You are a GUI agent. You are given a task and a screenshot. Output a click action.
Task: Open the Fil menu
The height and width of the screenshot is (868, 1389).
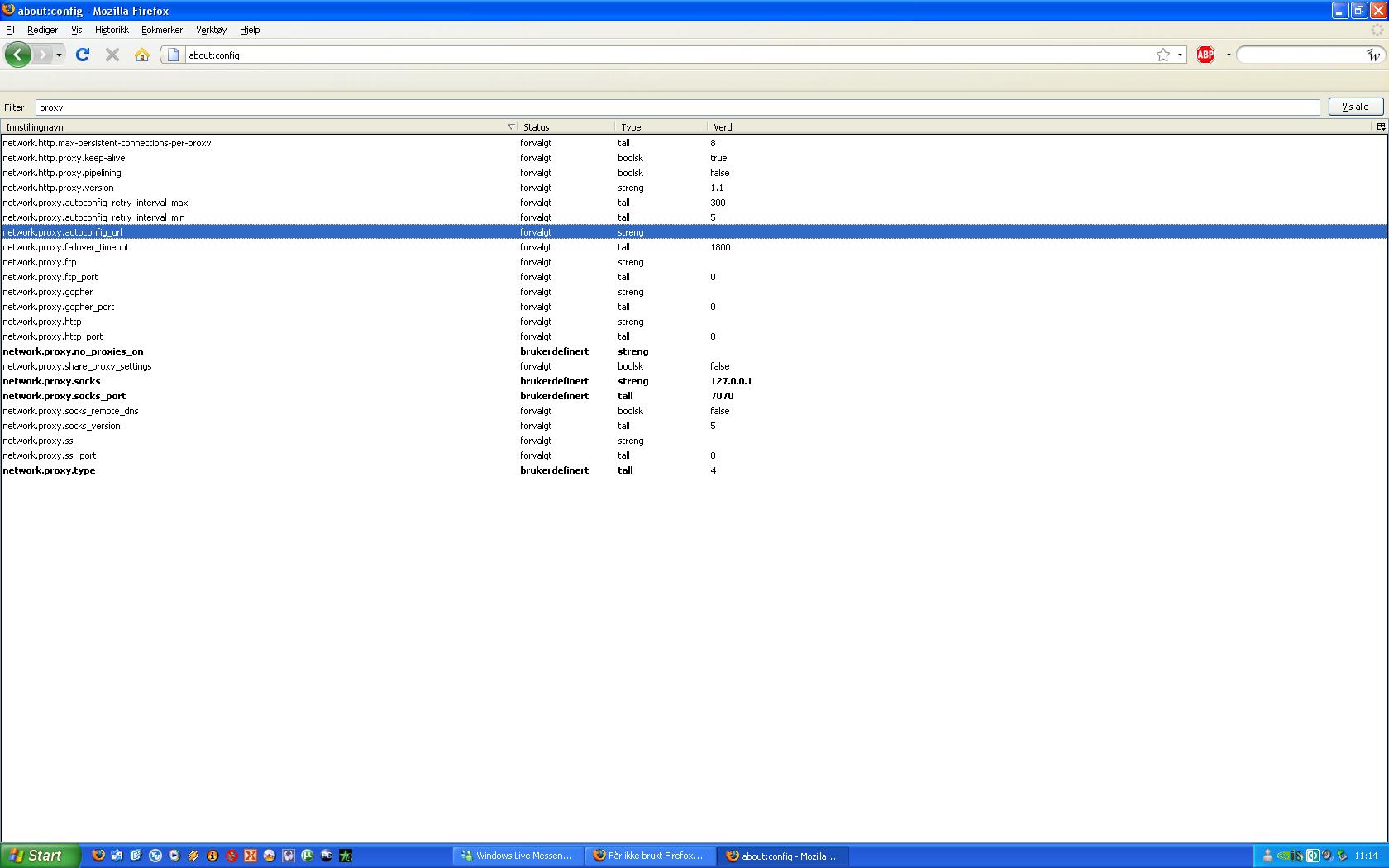[10, 30]
